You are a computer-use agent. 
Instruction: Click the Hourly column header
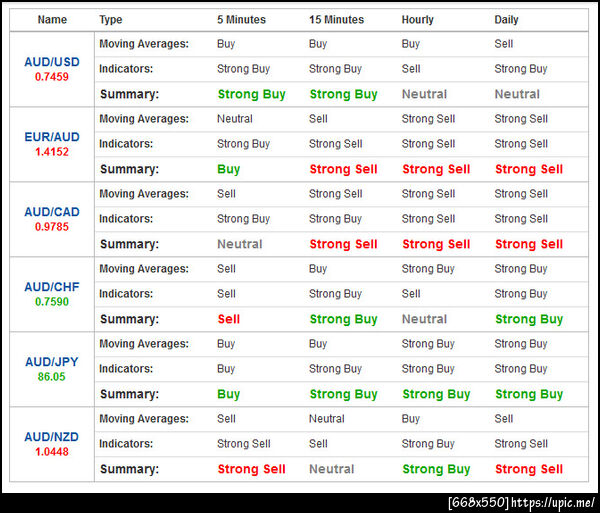pos(417,20)
